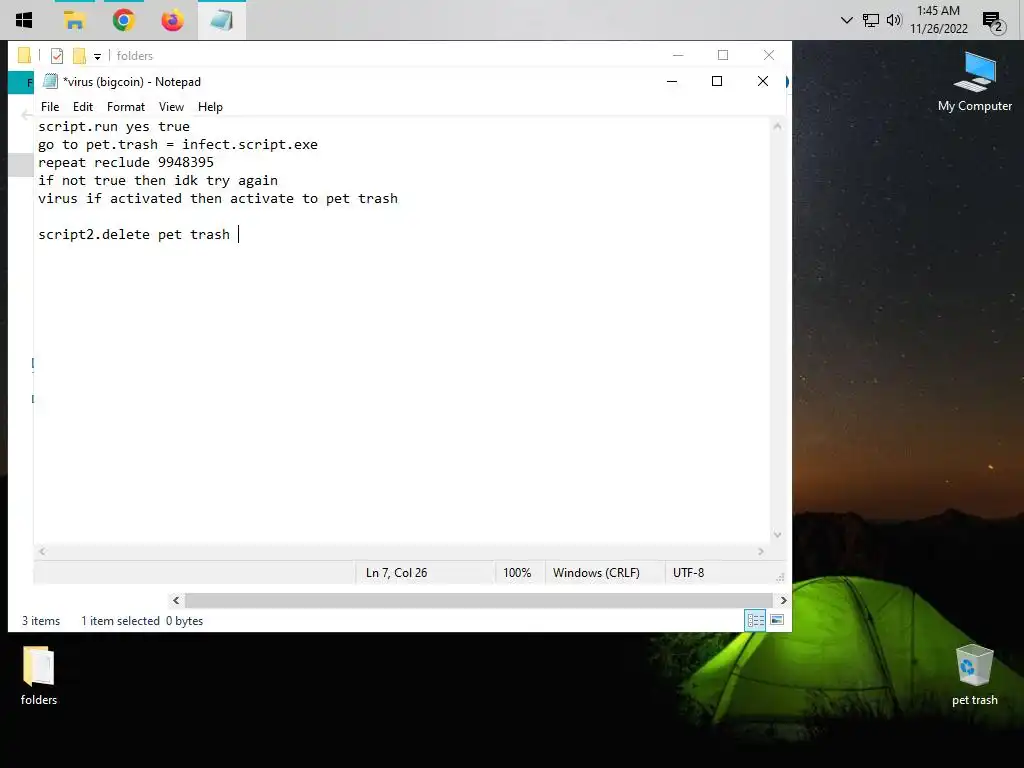Click the line 'if not true then idk try again'

coord(157,180)
